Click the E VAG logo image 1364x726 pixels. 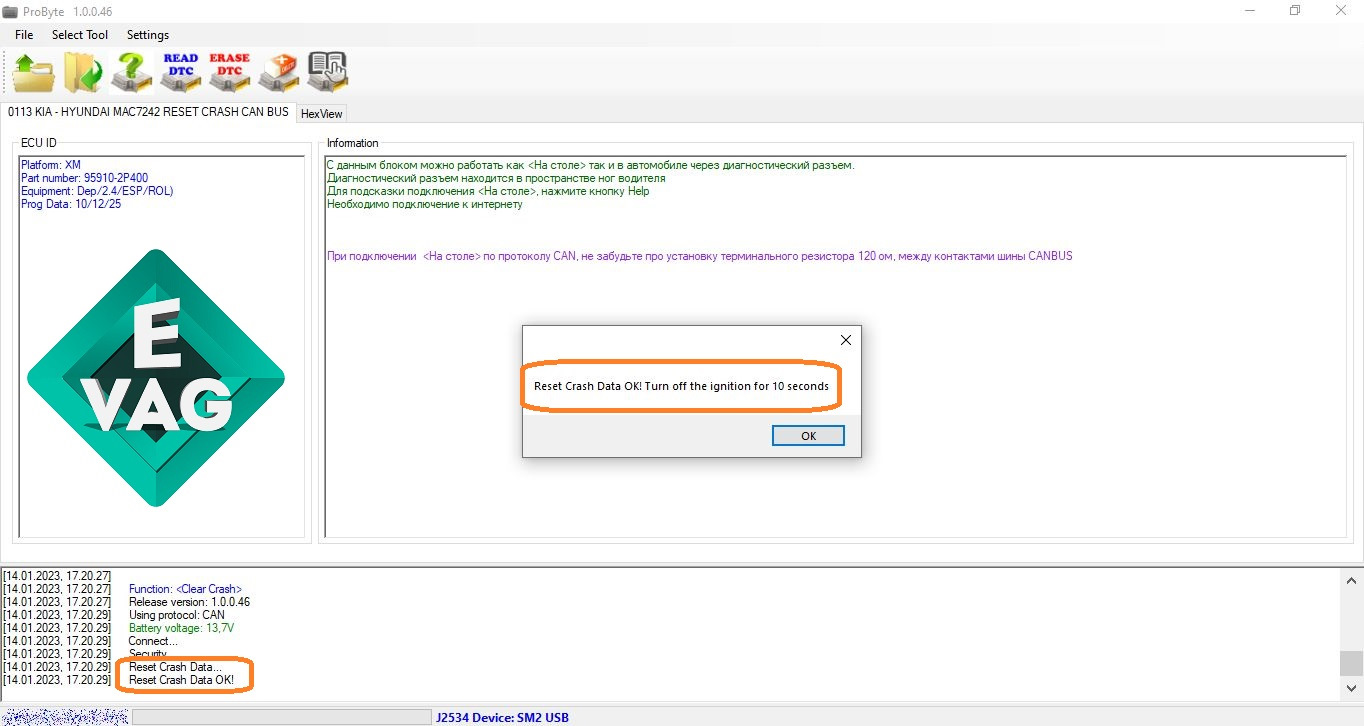tap(156, 378)
